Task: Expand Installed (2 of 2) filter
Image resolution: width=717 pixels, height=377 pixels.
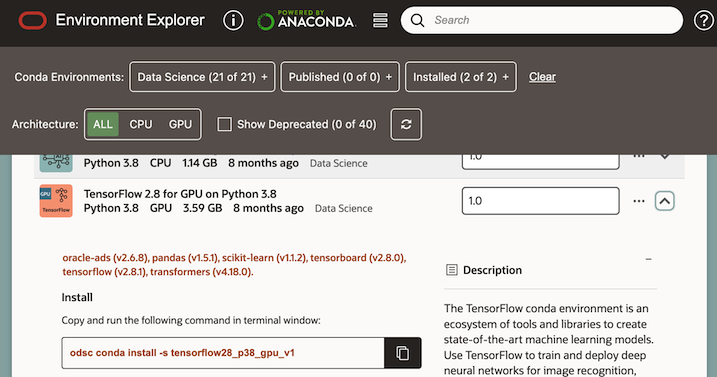Action: (461, 77)
